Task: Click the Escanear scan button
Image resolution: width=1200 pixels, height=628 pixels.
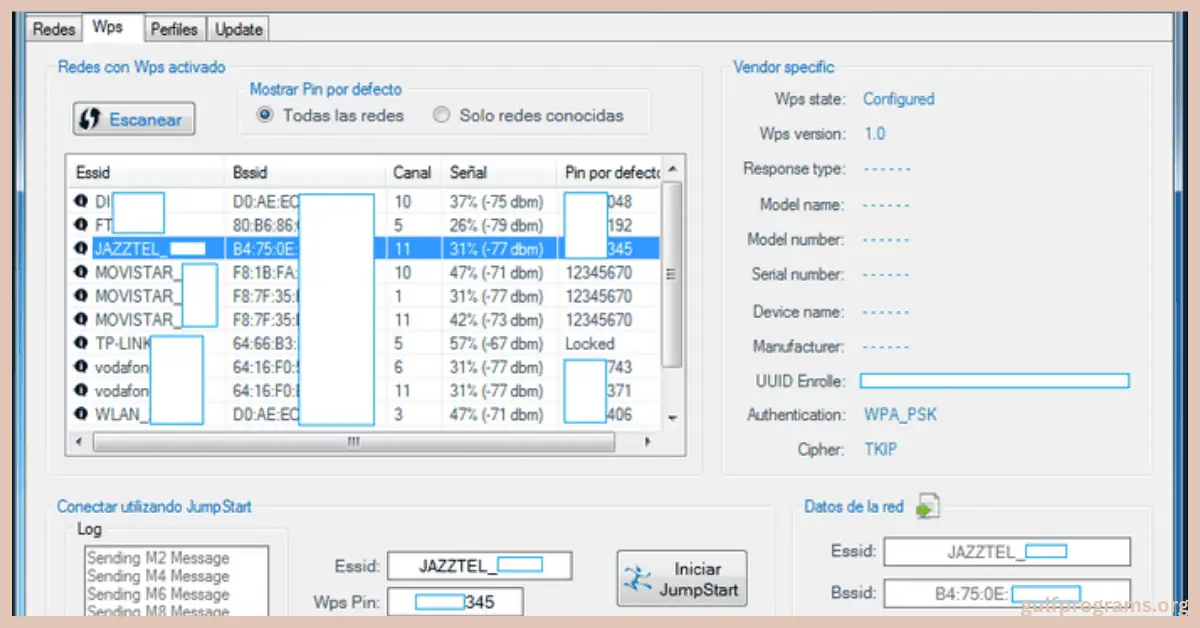Action: coord(134,119)
